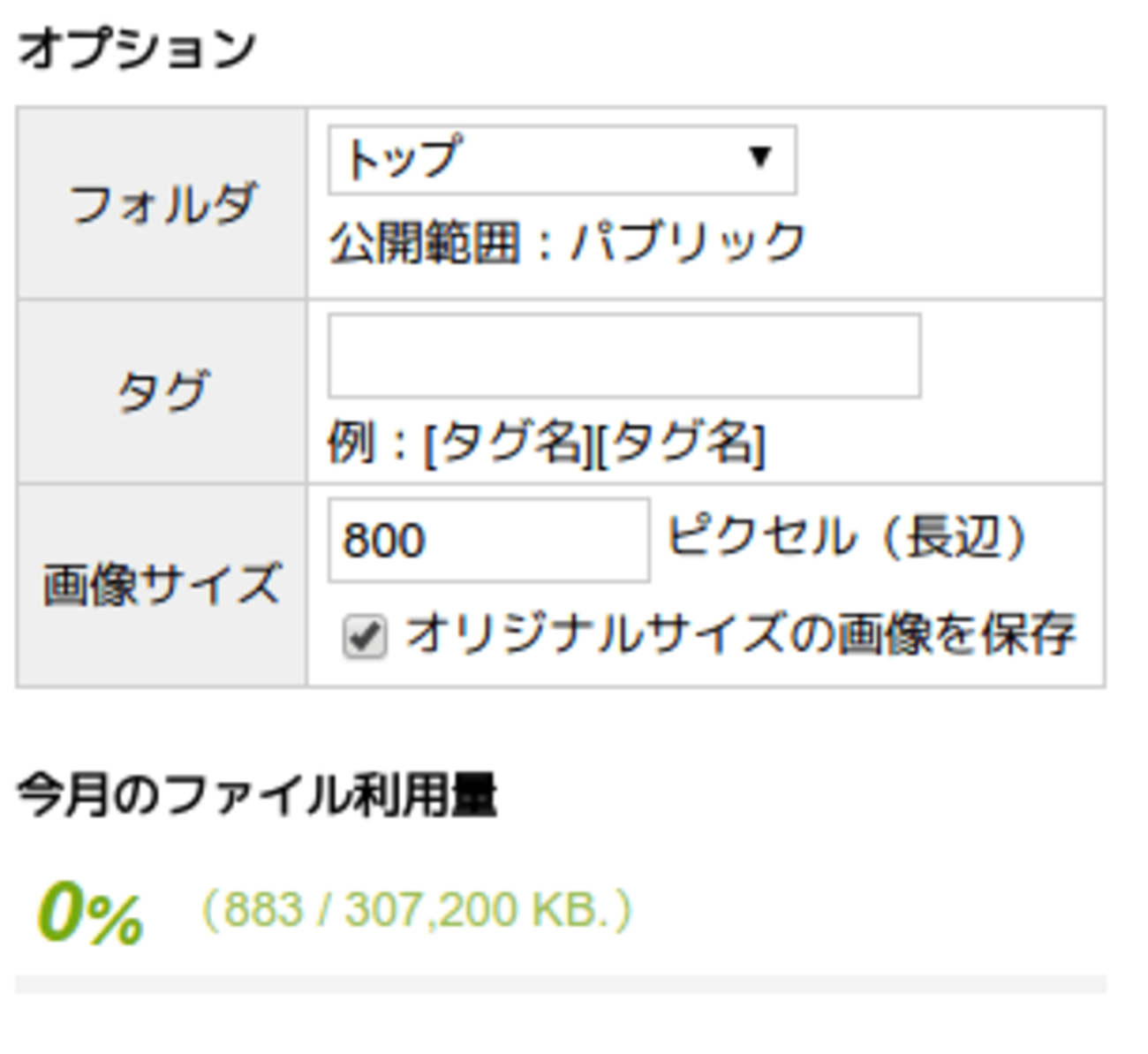Click the folder dropdown's black arrow
Viewport: 1148px width, 1054px height.
(x=759, y=158)
